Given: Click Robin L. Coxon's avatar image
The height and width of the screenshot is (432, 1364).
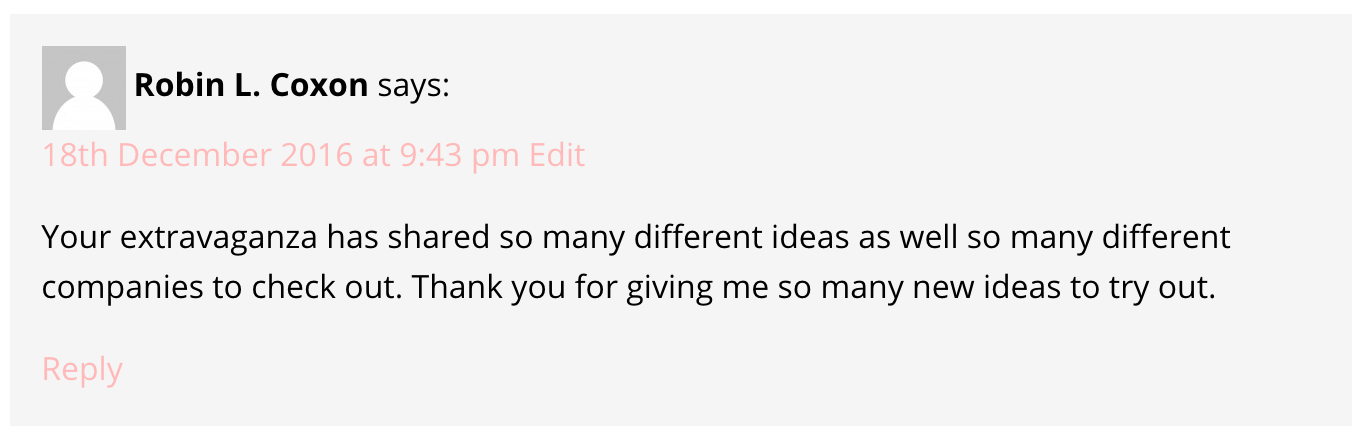Looking at the screenshot, I should (83, 88).
